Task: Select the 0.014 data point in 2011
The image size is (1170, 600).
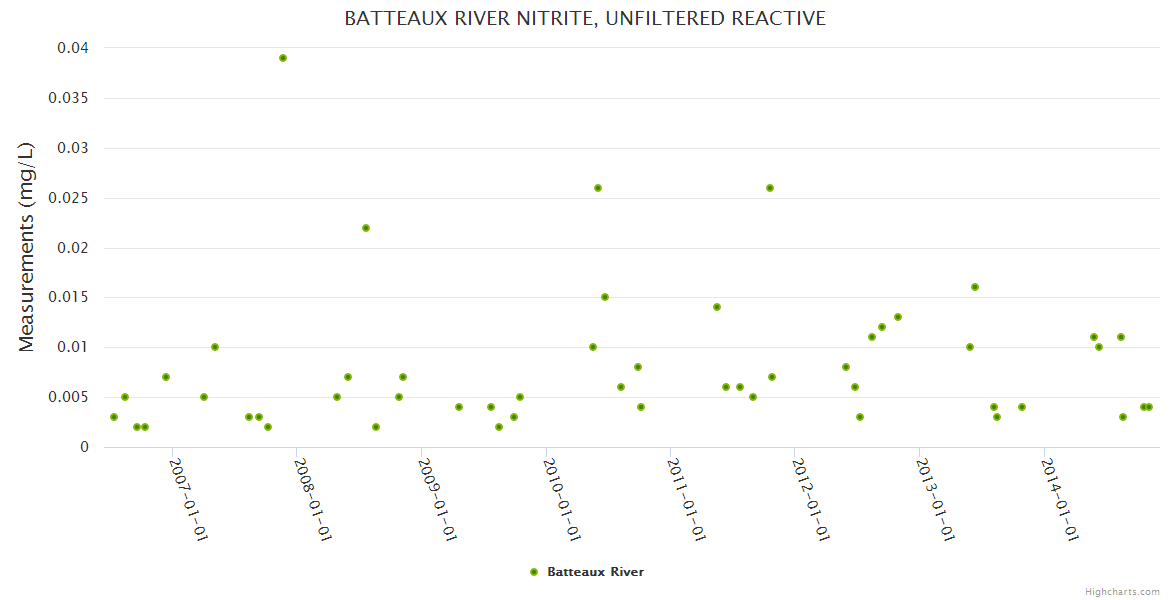Action: point(717,307)
